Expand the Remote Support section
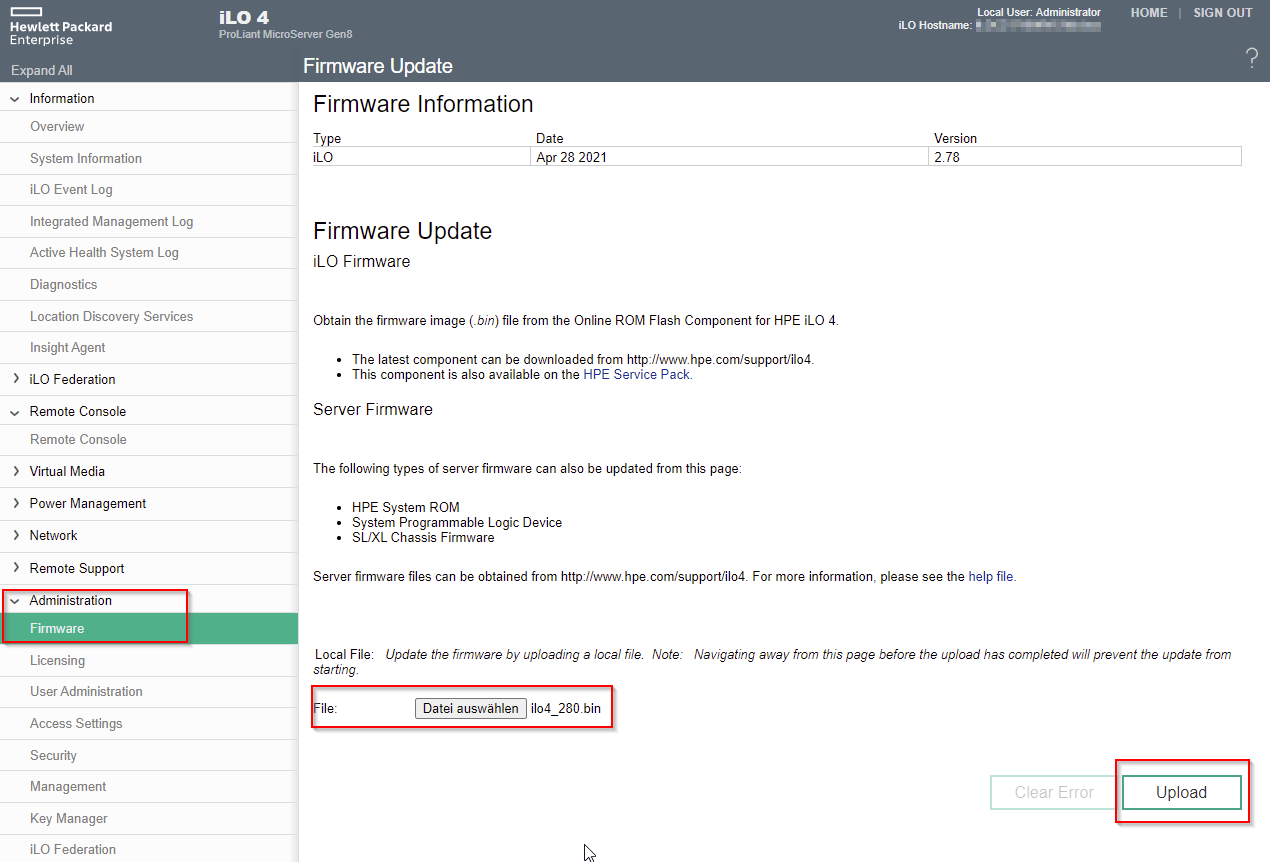 click(76, 568)
